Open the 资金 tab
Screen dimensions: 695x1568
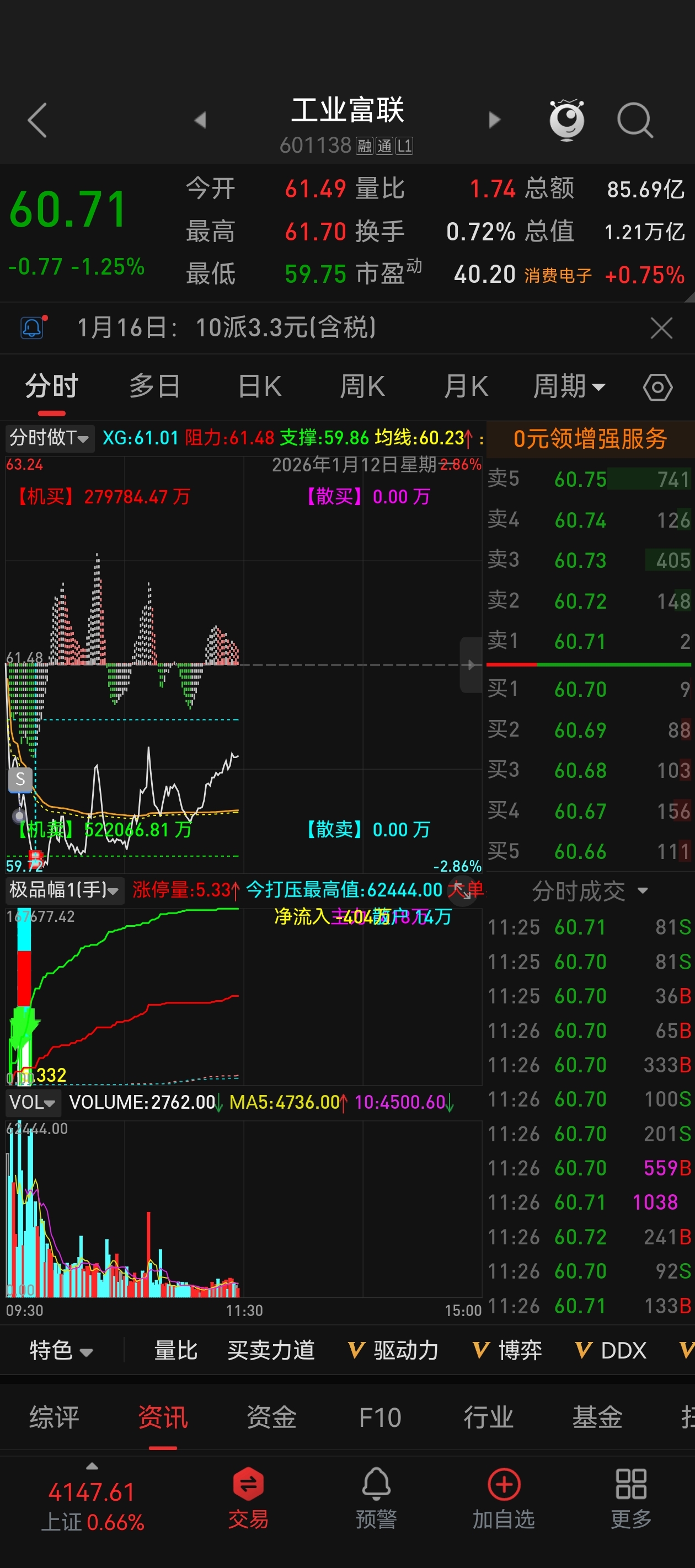271,1417
